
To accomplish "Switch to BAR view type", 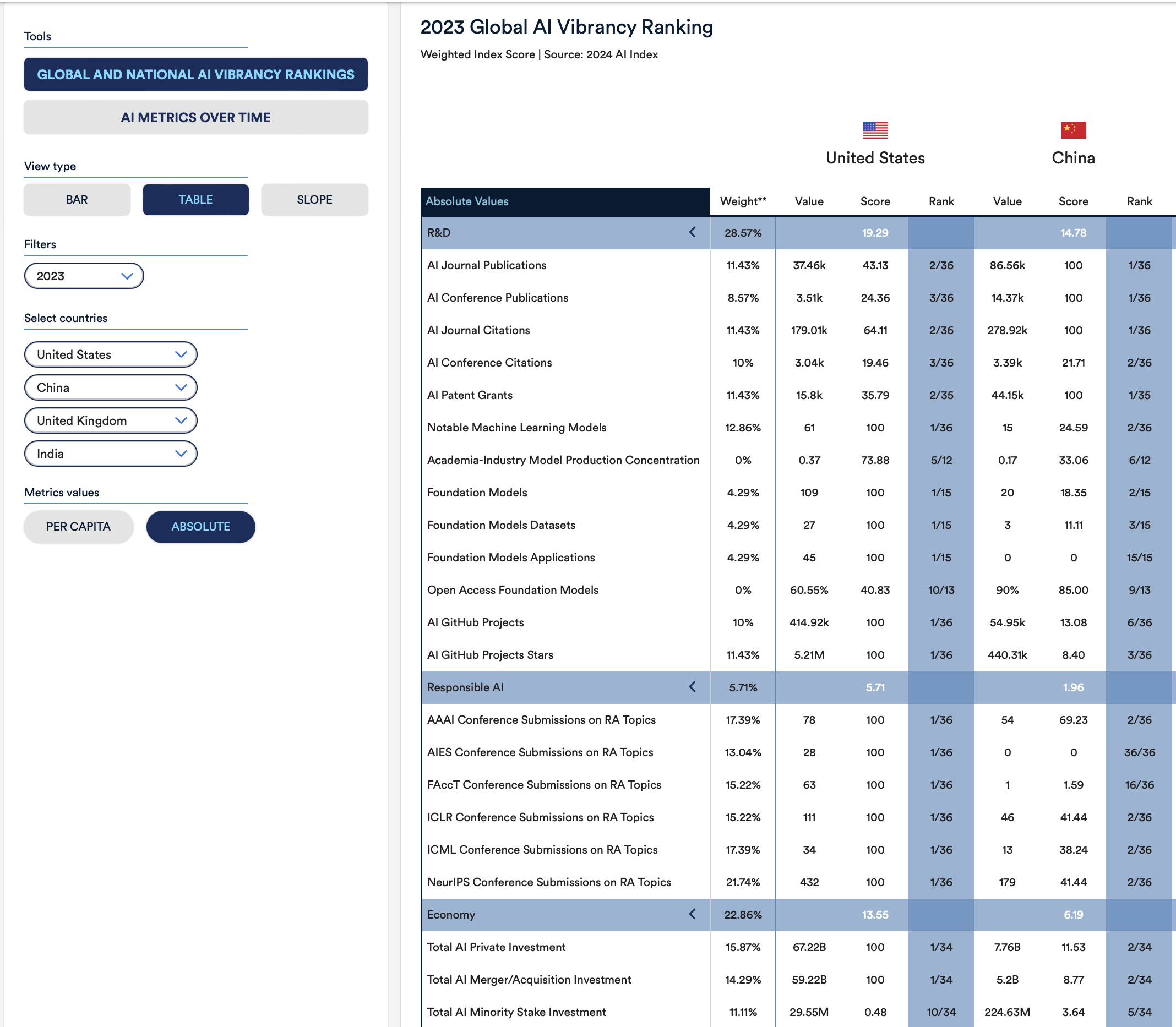I will point(77,199).
